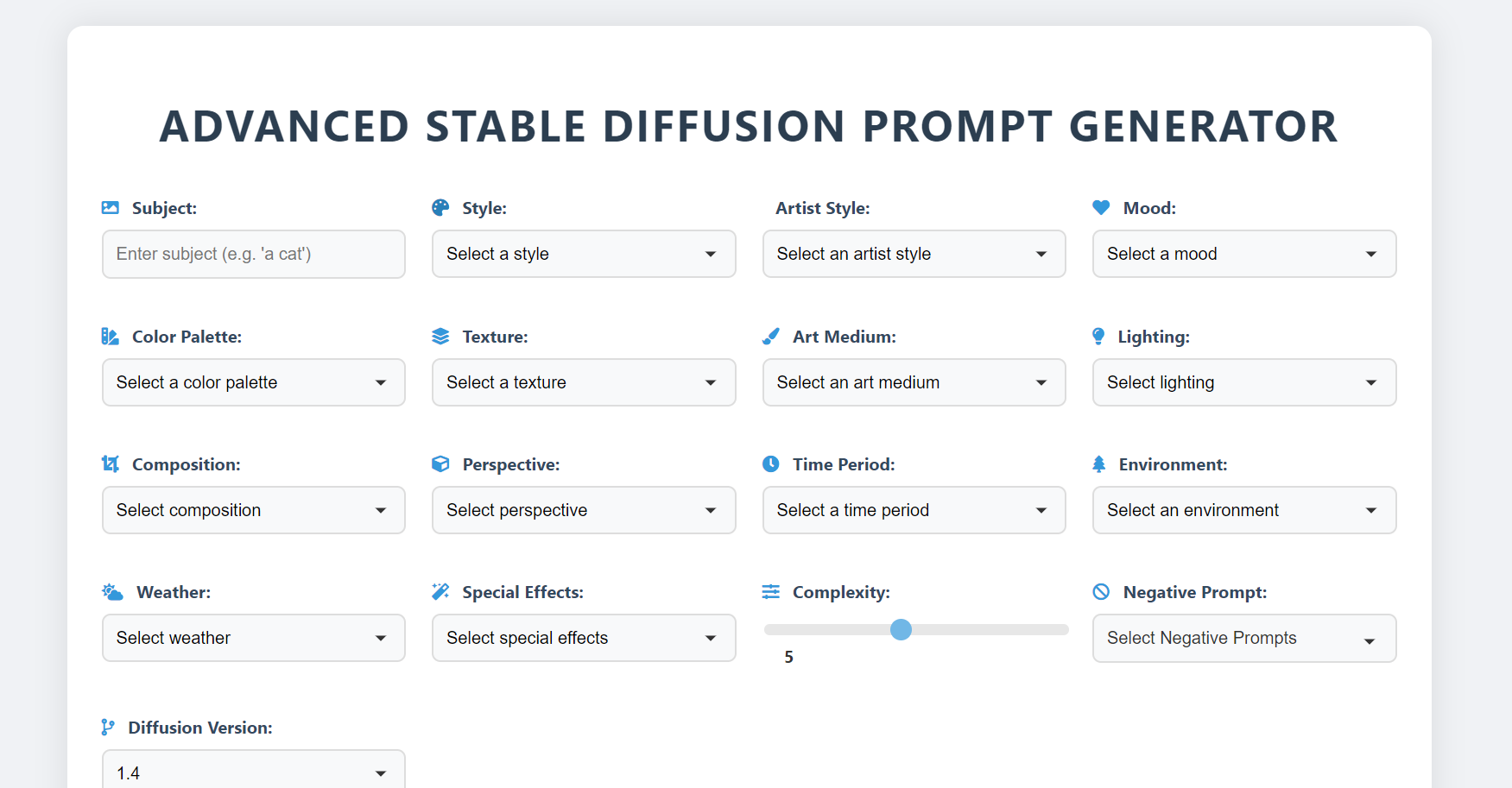Click the crop icon beside Composition
Viewport: 1512px width, 788px height.
pos(111,464)
